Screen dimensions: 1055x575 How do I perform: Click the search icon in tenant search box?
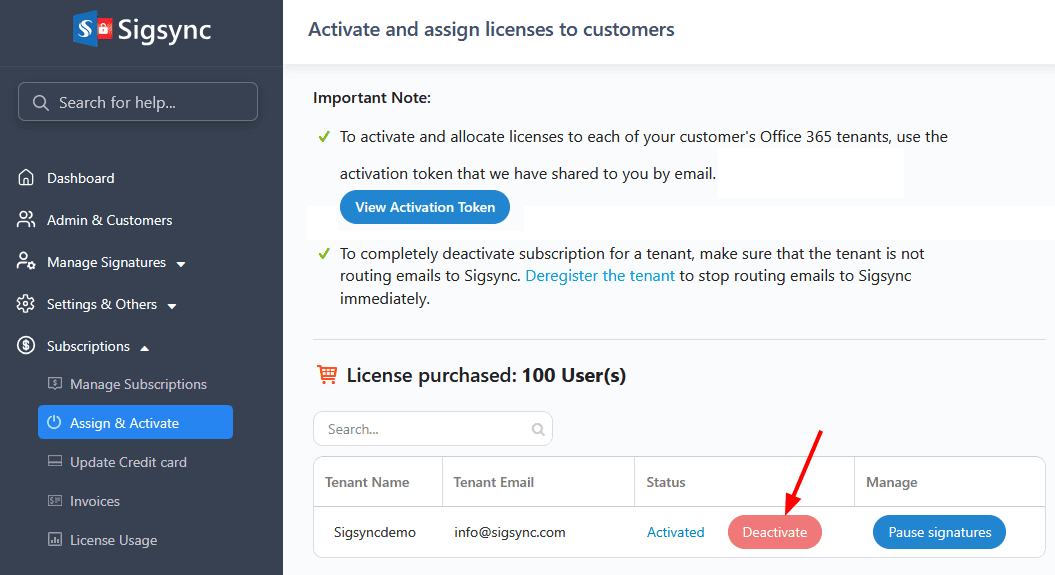(x=538, y=429)
